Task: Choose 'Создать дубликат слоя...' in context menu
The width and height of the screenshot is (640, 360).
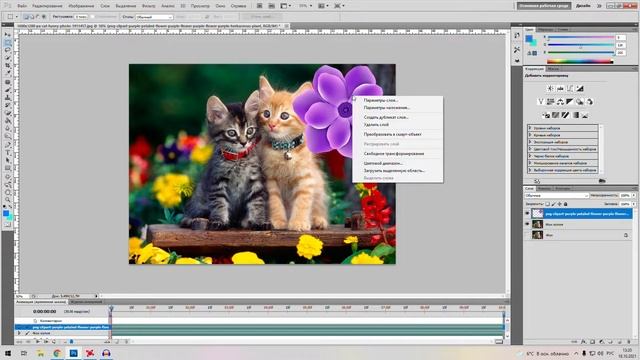Action: pos(386,117)
